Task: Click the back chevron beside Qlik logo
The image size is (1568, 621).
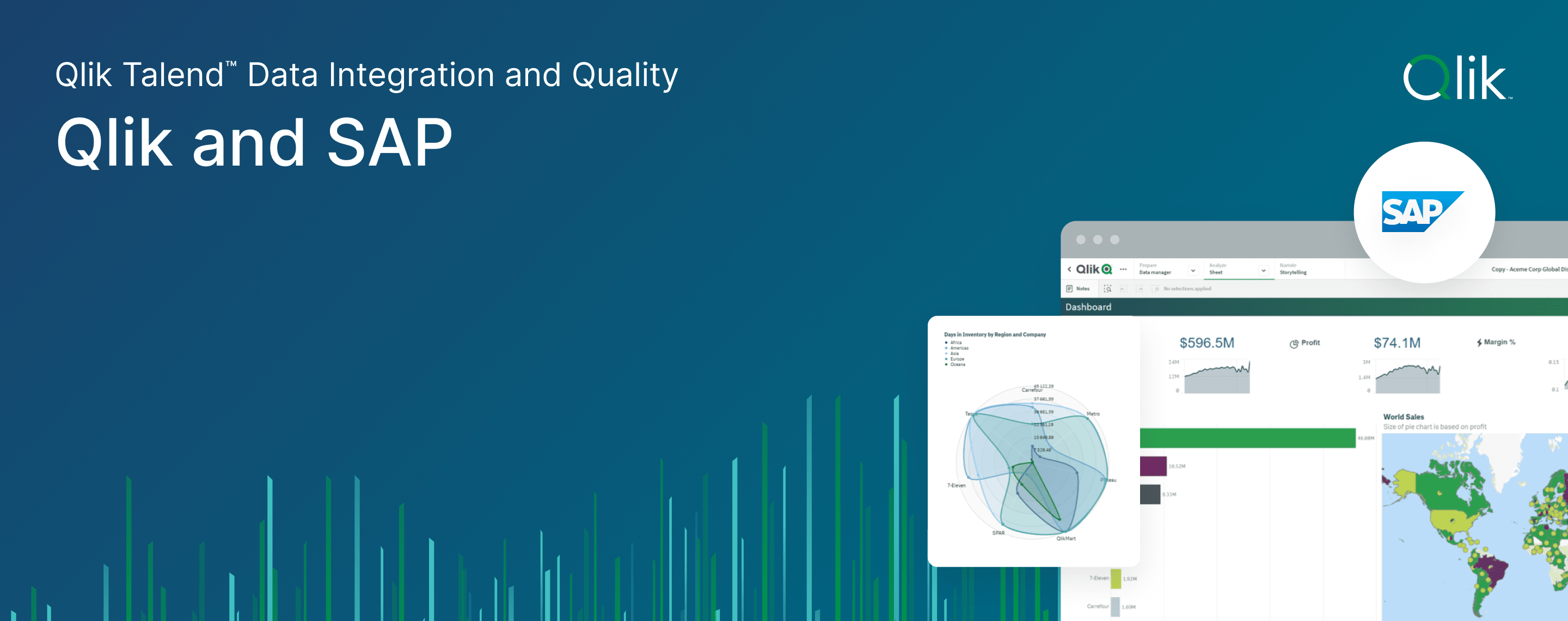Action: pos(1069,269)
